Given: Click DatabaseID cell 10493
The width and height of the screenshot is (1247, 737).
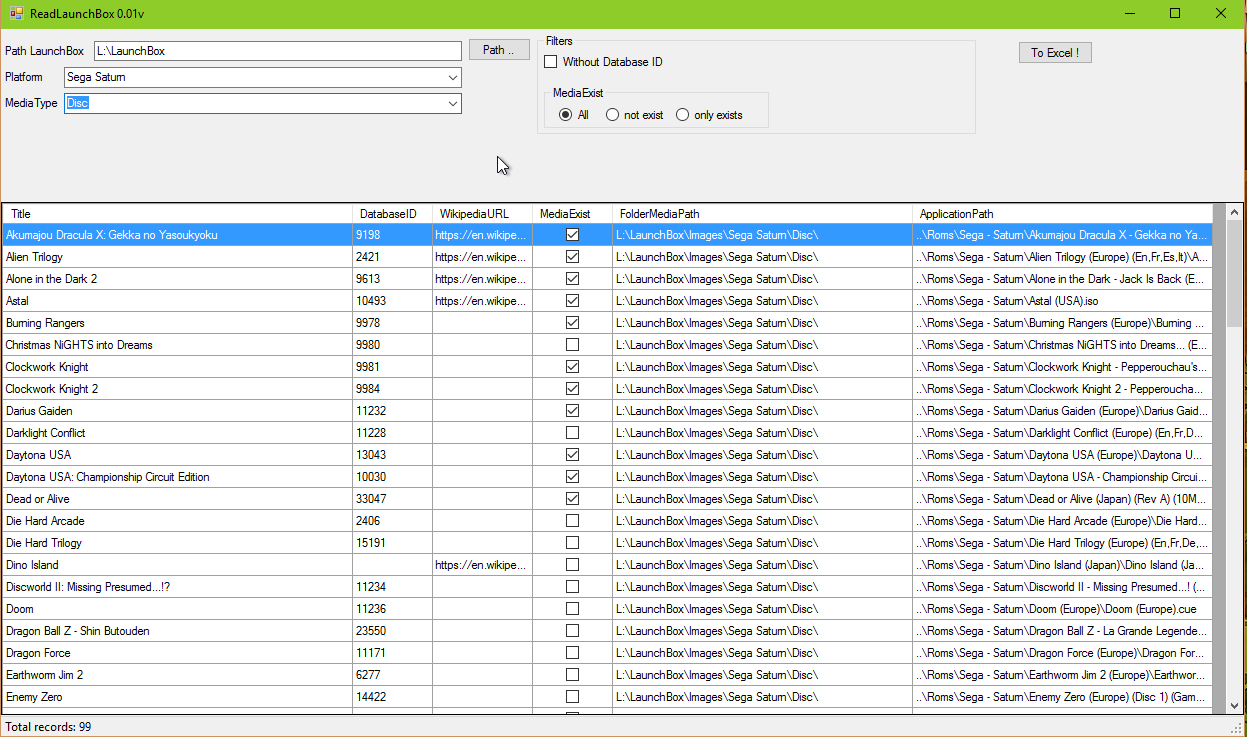Looking at the screenshot, I should coord(393,301).
